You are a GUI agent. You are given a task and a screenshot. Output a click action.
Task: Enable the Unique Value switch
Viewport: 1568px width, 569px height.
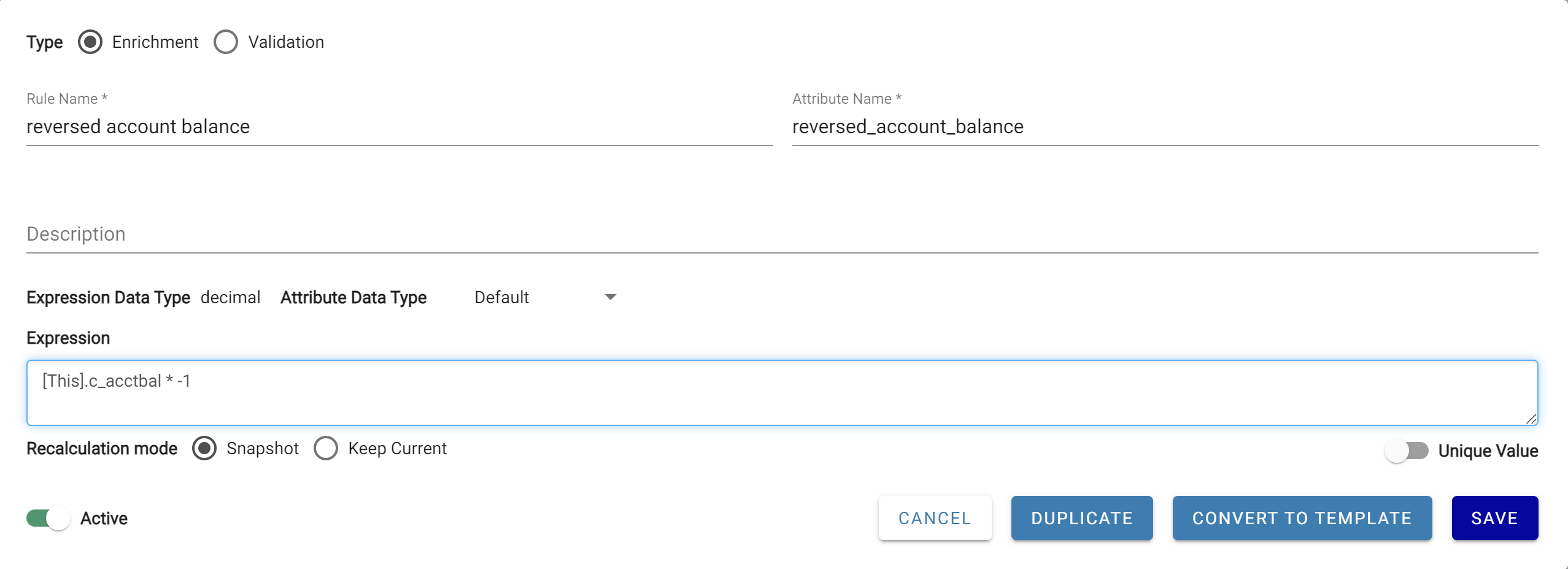click(1407, 451)
